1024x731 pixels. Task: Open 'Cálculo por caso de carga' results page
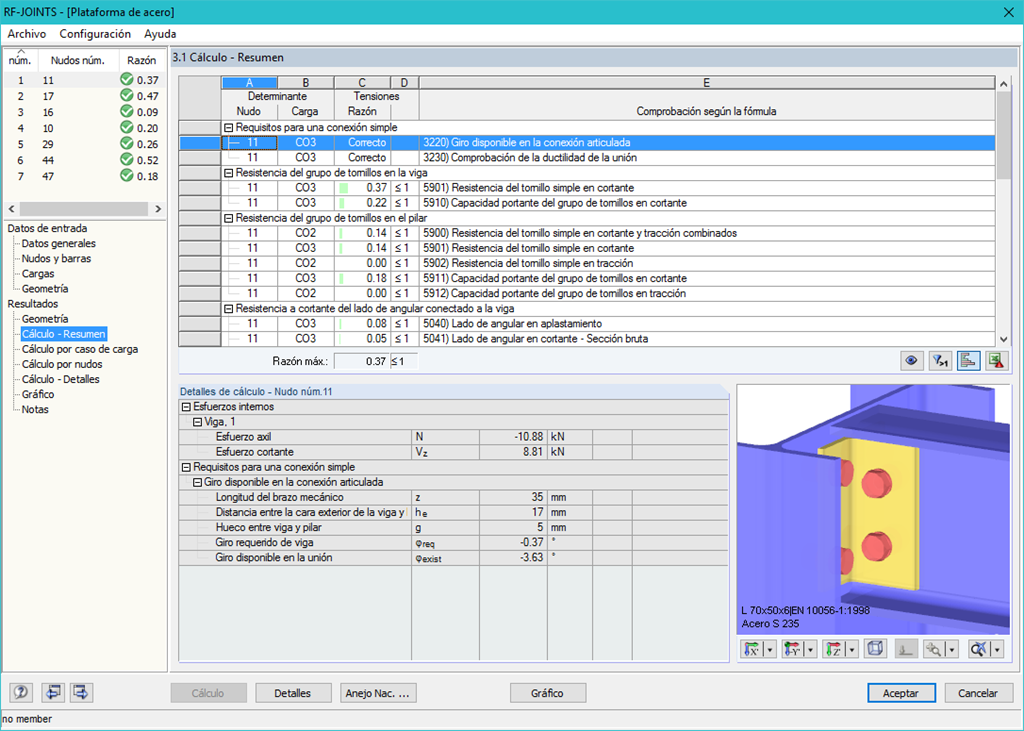tap(80, 349)
